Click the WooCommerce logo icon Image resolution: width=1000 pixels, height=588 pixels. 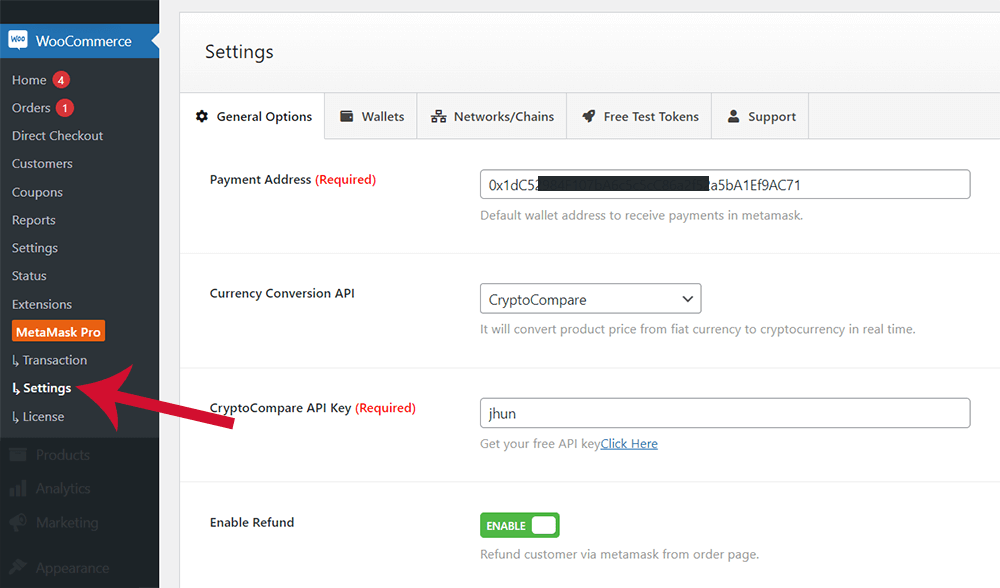(18, 40)
